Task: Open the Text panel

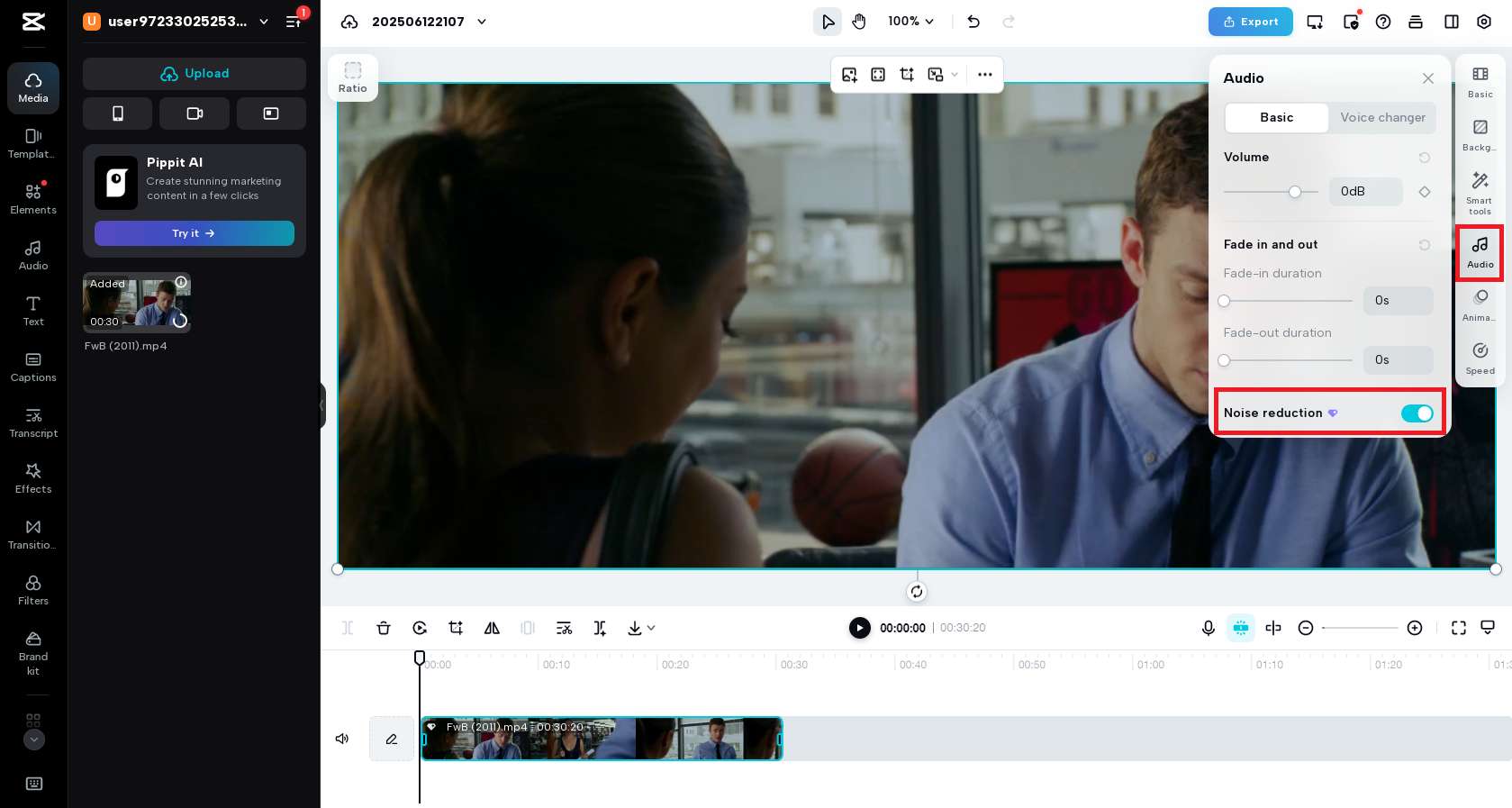Action: [33, 311]
